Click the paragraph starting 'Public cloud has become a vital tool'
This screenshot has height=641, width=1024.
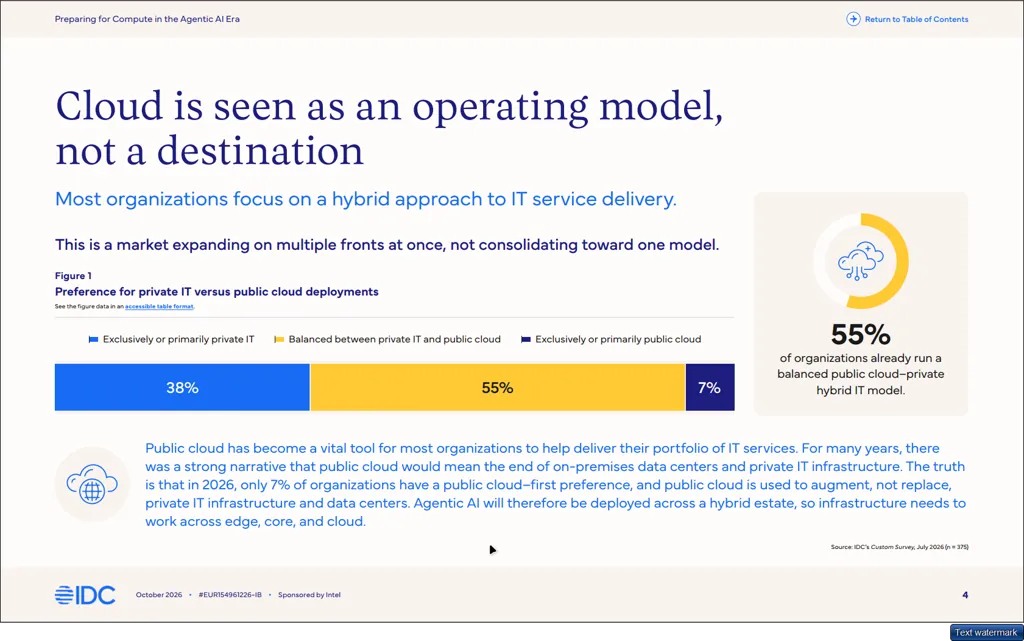tap(555, 484)
